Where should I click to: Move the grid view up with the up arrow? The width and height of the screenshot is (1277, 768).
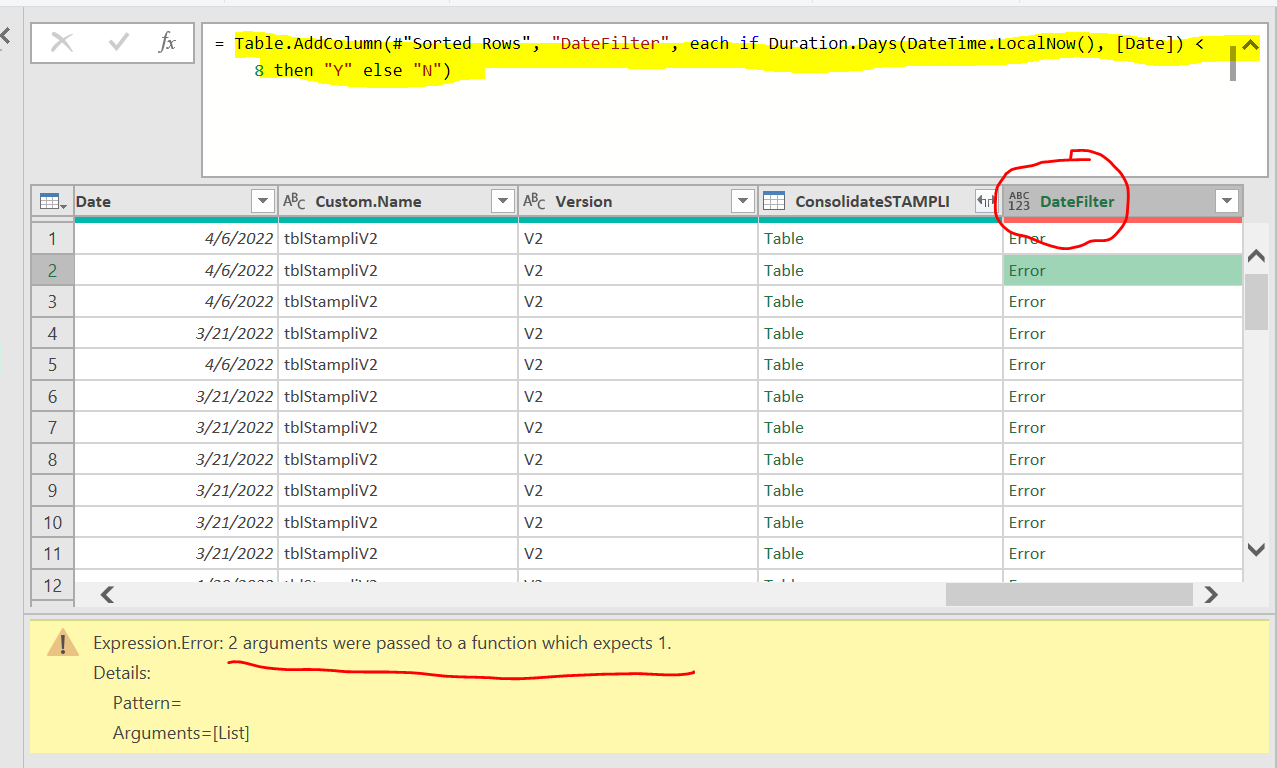coord(1257,256)
